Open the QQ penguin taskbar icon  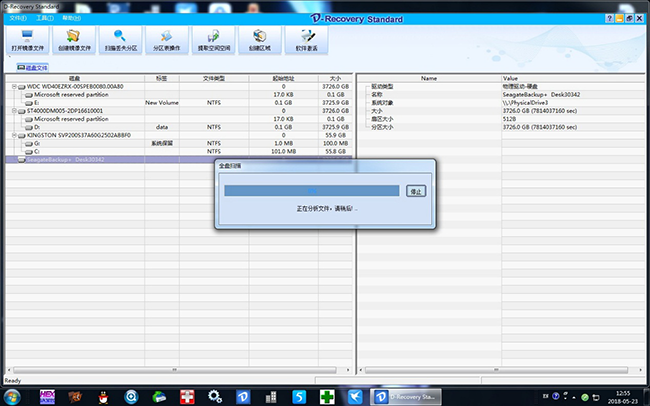pyautogui.click(x=103, y=397)
